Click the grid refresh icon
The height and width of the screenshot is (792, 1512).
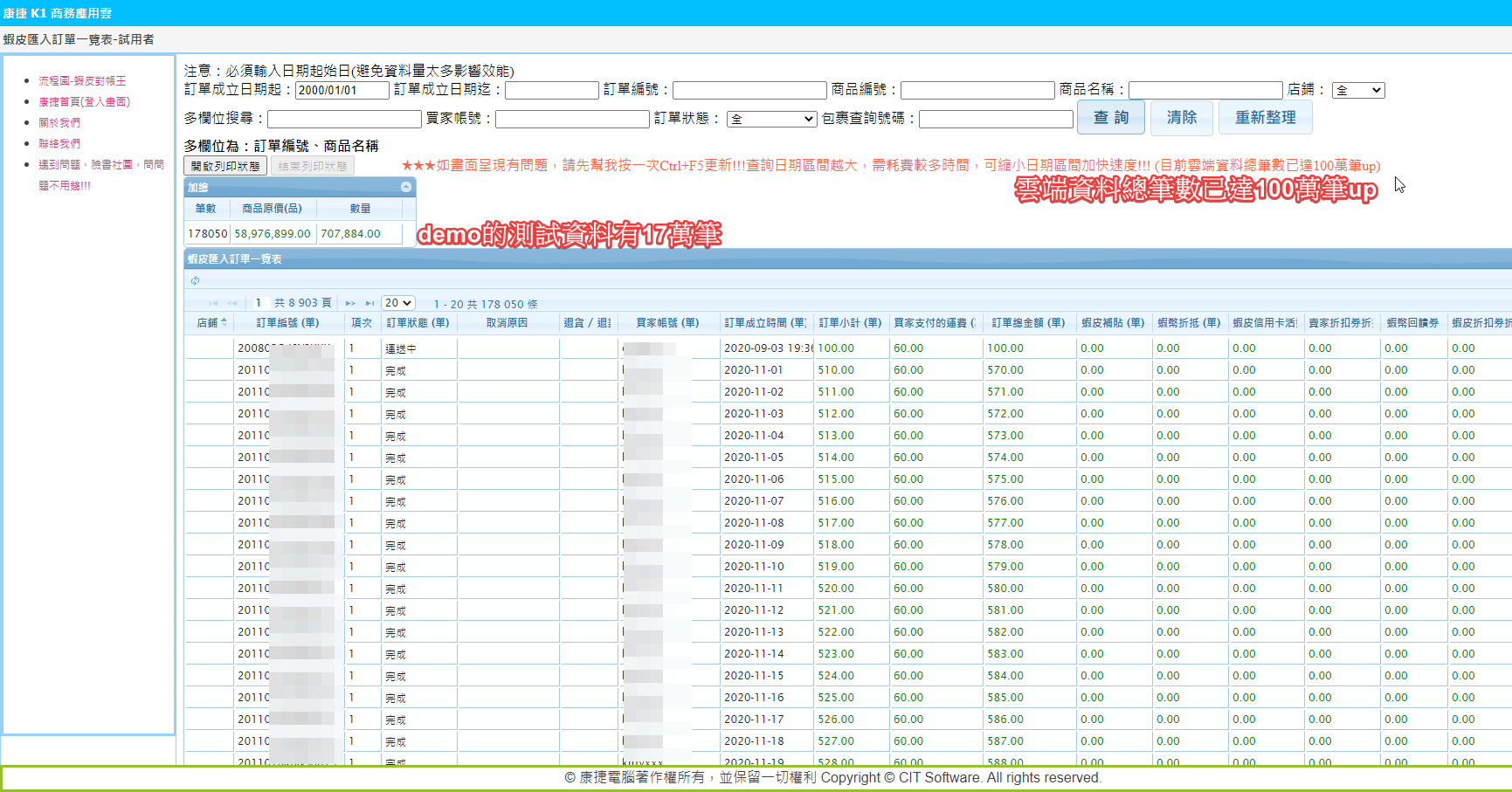tap(195, 280)
